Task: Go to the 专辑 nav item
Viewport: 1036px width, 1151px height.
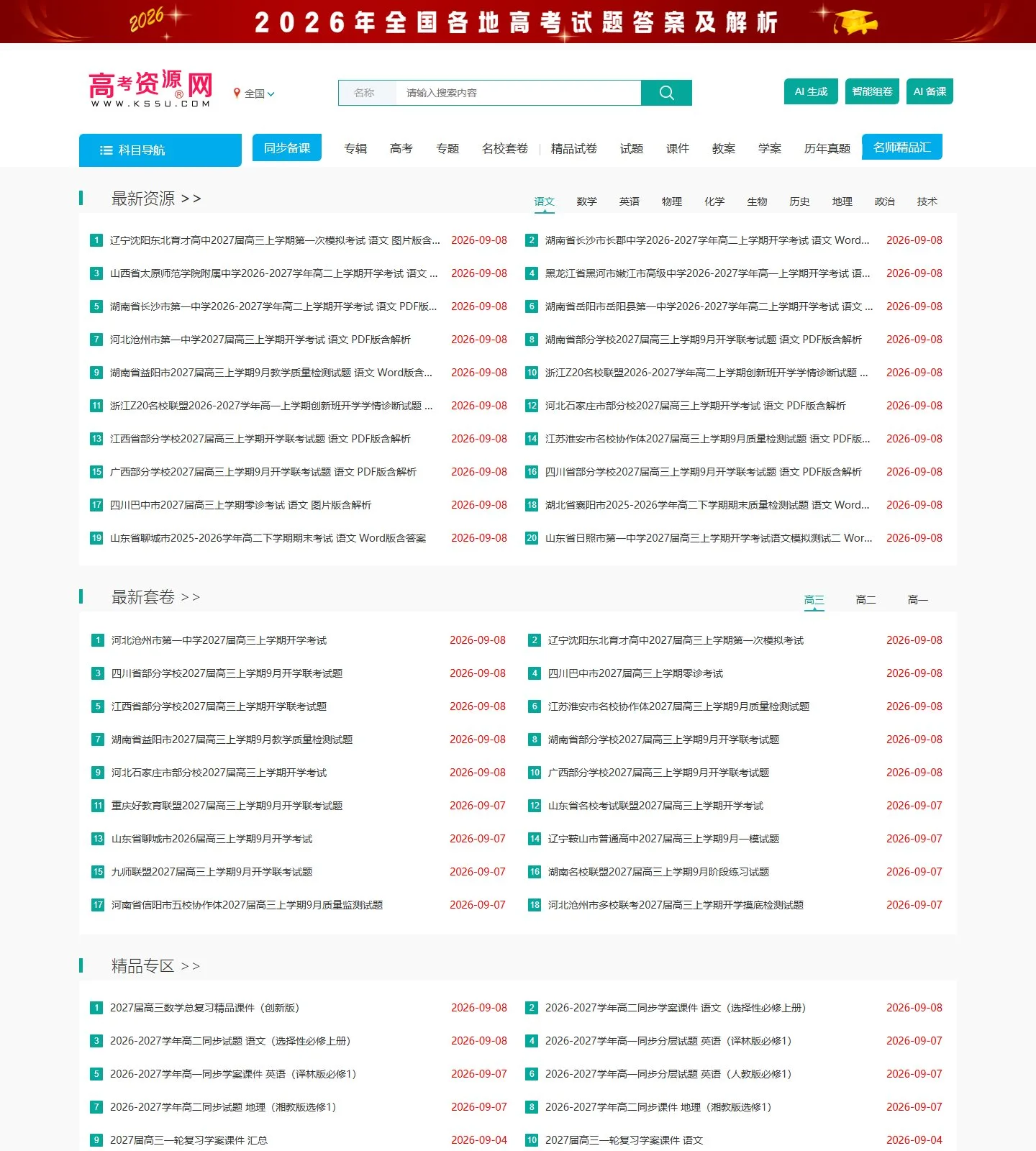Action: tap(355, 148)
